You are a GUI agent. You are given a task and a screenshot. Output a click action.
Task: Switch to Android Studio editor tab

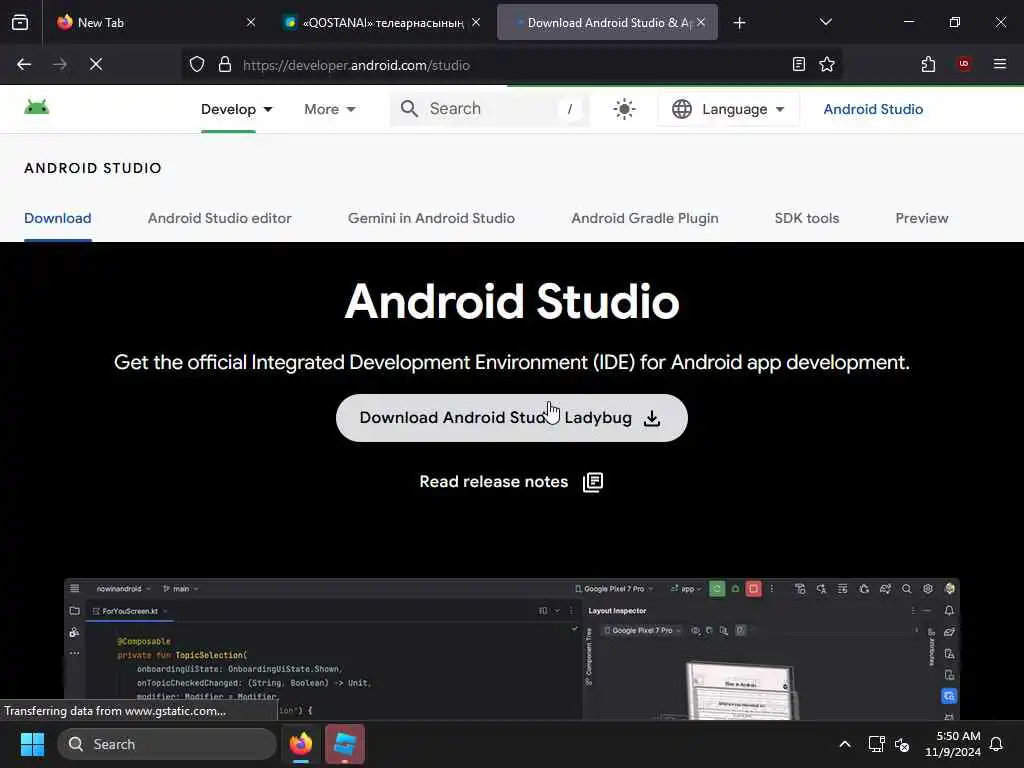pyautogui.click(x=219, y=218)
